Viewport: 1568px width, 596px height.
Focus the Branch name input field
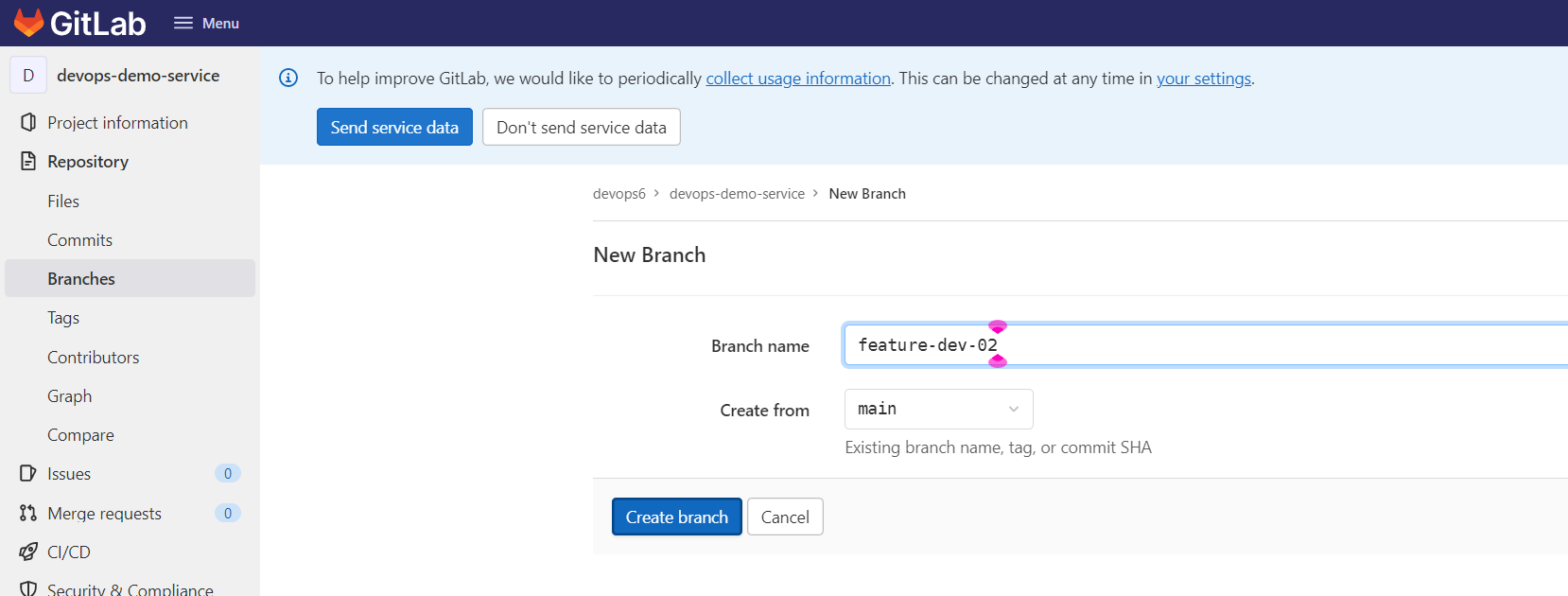tap(1206, 344)
